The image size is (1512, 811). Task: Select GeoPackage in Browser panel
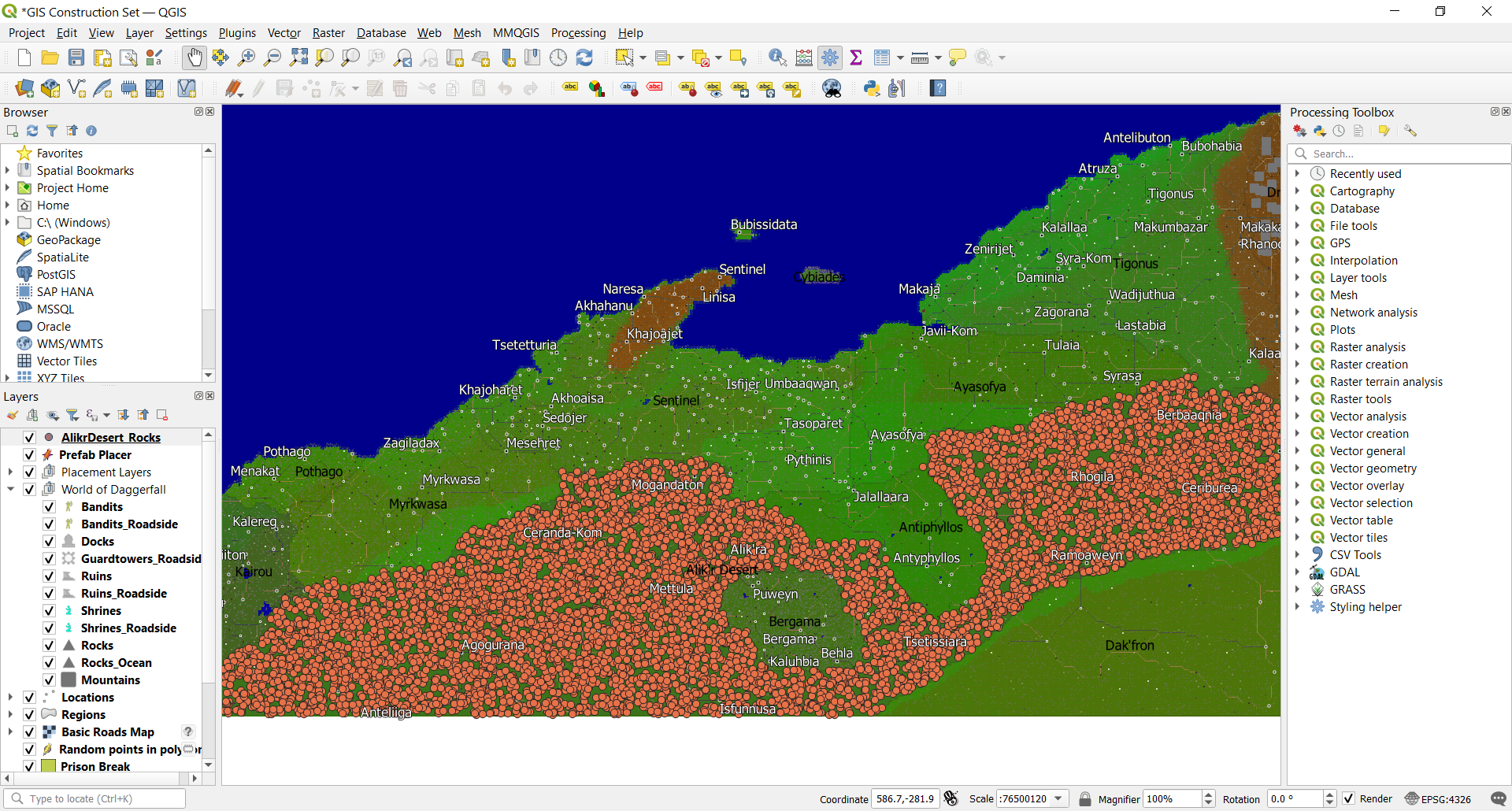69,240
